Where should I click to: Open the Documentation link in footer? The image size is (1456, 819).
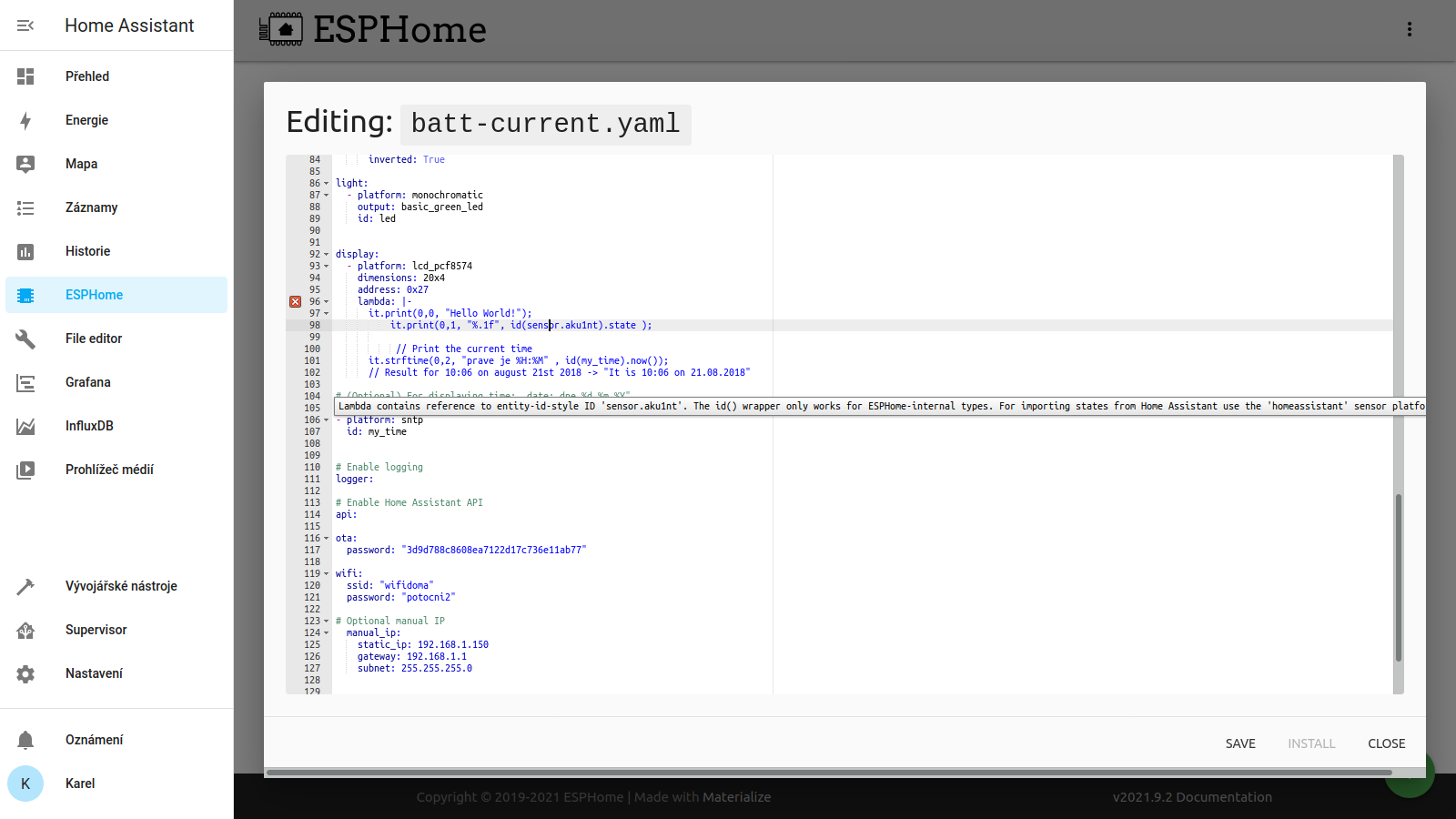(x=1224, y=797)
